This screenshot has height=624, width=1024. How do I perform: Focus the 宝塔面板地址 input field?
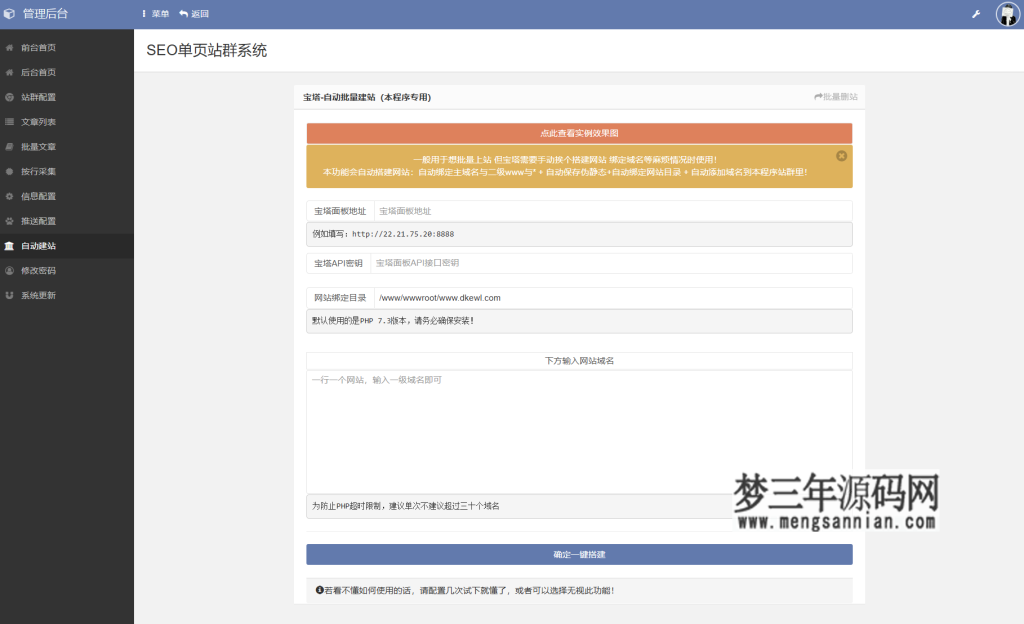[600, 210]
